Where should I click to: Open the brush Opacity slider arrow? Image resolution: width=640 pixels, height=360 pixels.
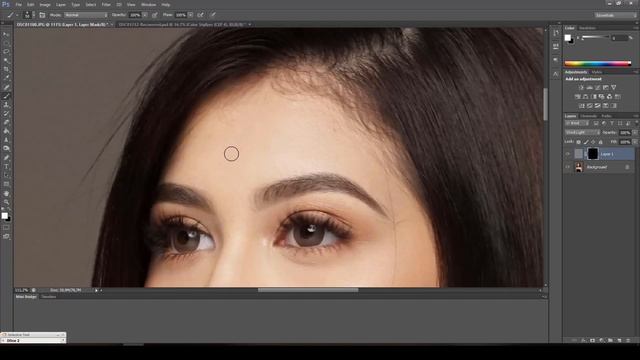[x=145, y=15]
